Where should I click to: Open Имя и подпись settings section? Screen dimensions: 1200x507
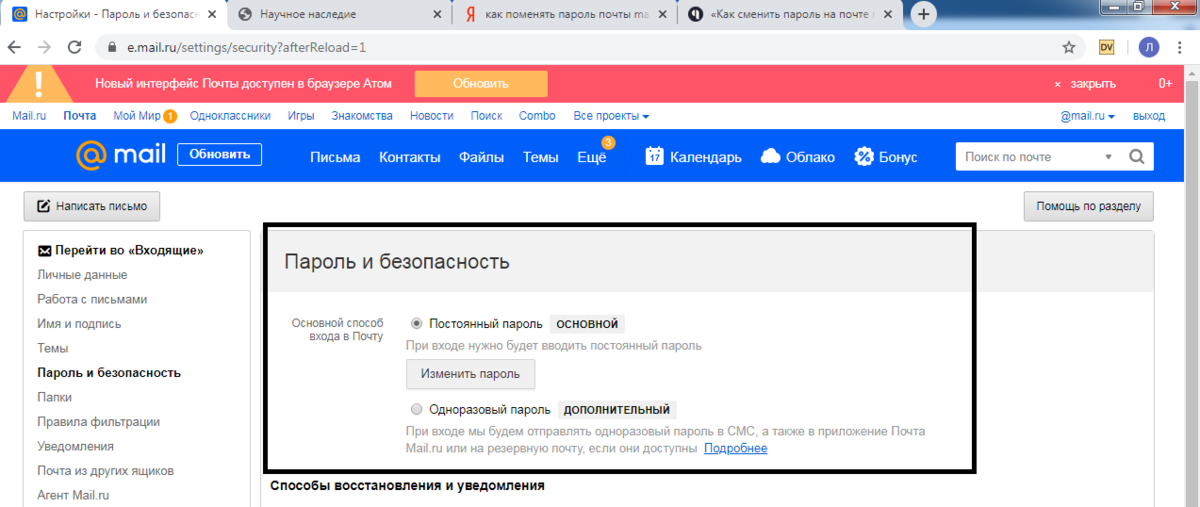[x=79, y=324]
